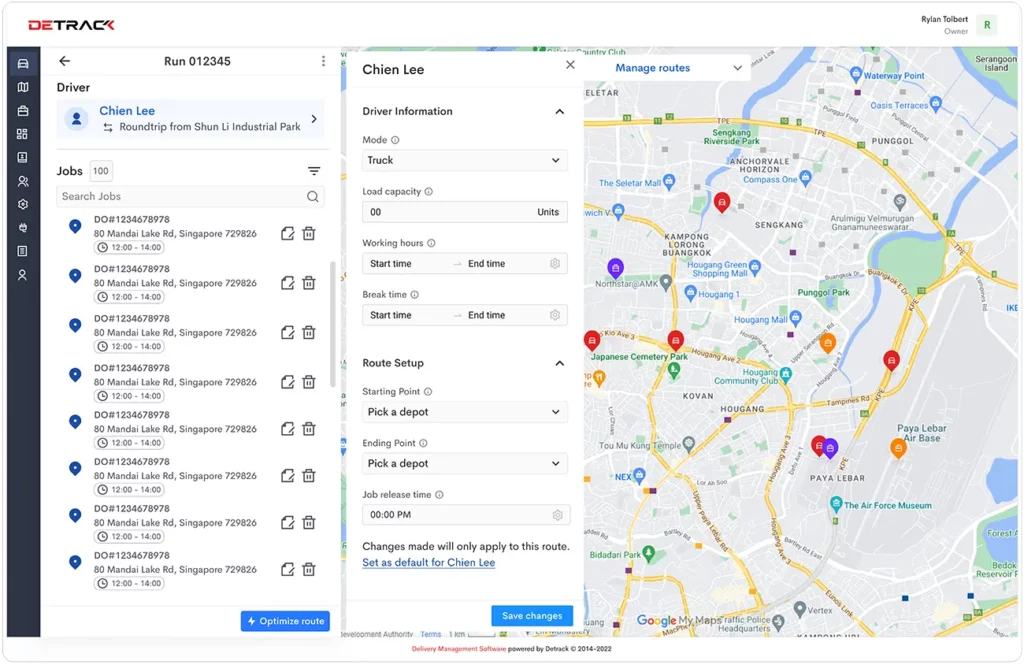Click Set as default for Chien Lee

click(x=428, y=562)
